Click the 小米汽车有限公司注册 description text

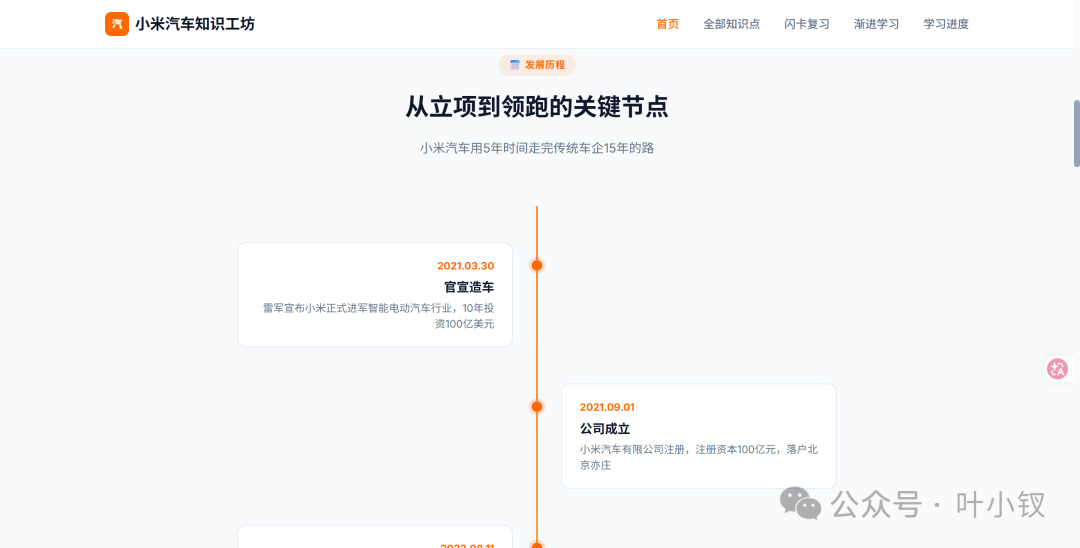click(x=699, y=457)
